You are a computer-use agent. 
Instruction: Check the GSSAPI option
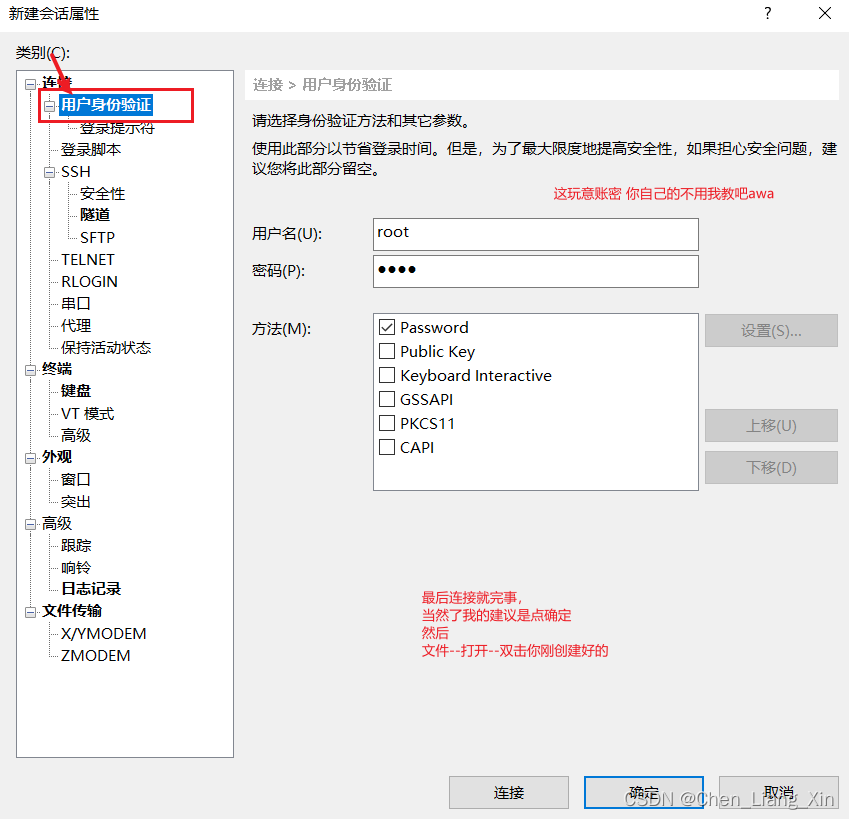(388, 399)
